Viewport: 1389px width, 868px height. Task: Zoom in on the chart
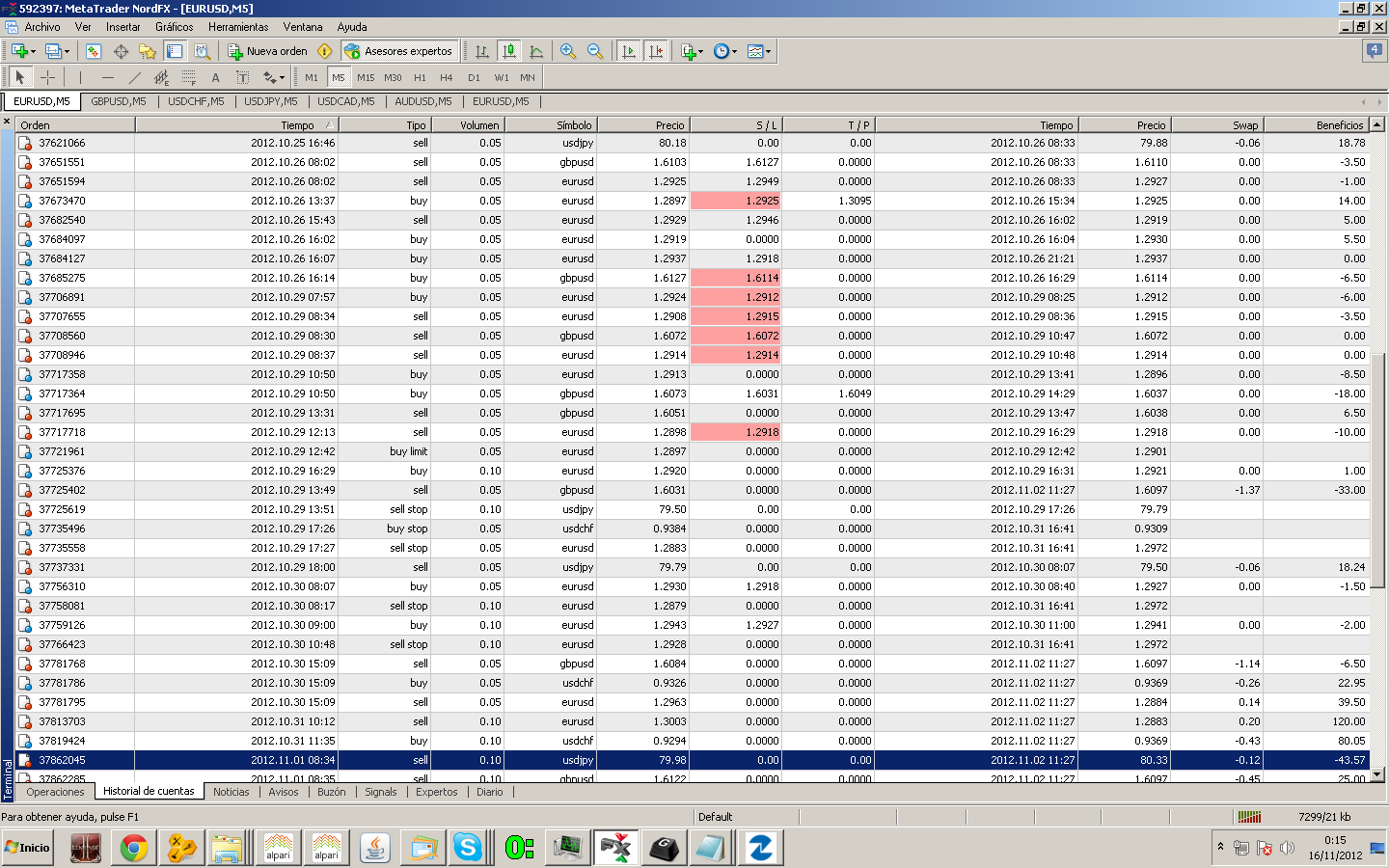point(568,51)
